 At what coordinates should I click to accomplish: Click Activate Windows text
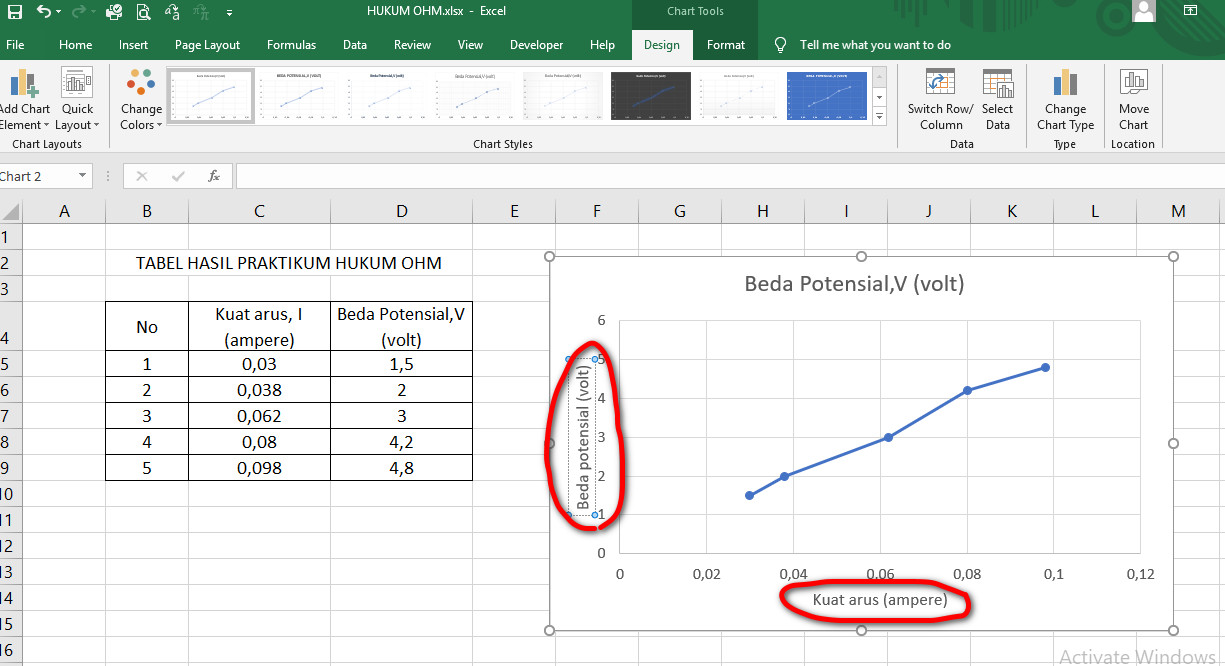coord(1135,656)
